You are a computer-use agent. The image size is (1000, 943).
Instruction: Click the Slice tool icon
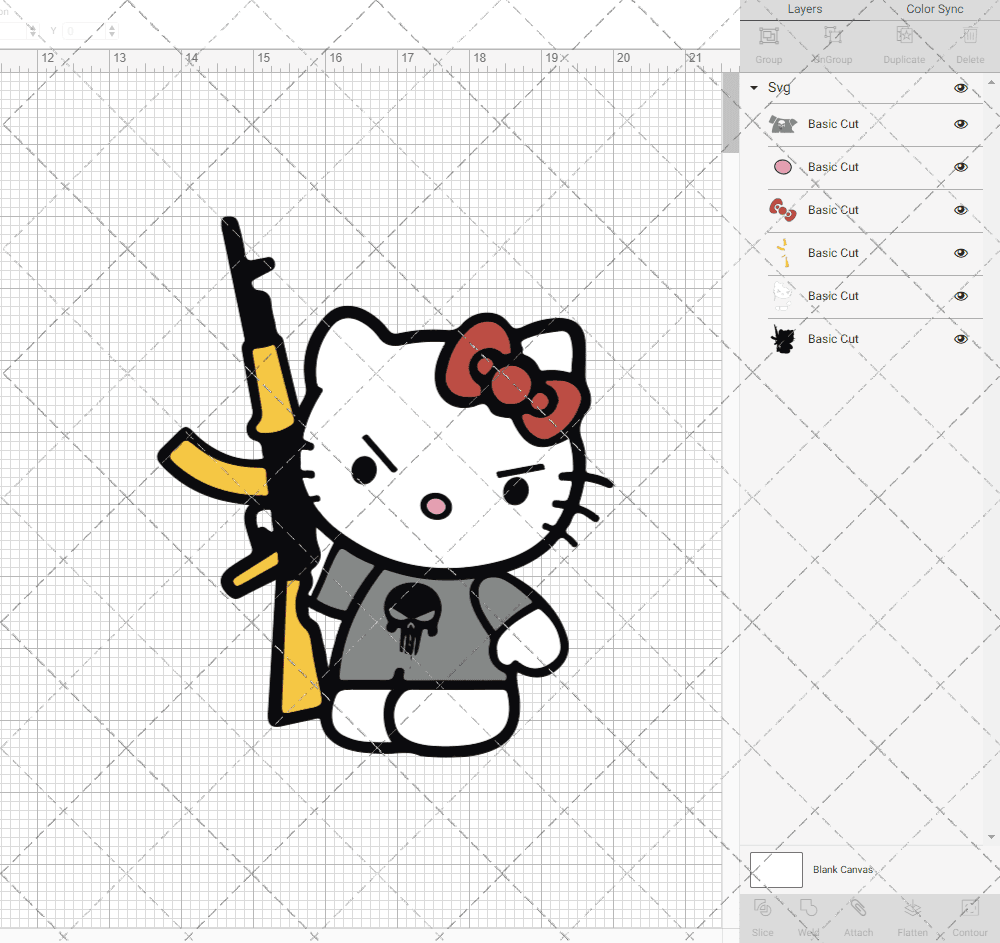[x=762, y=908]
